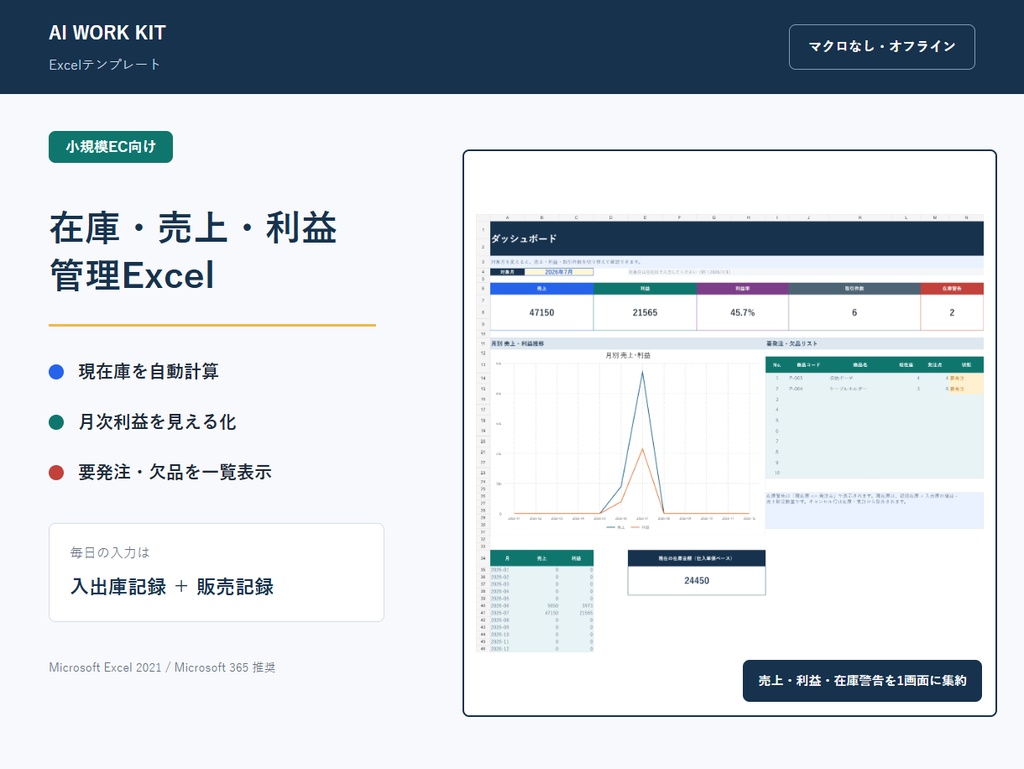Click the 2026-06 row in monthly table
This screenshot has height=769, width=1024.
[x=541, y=606]
